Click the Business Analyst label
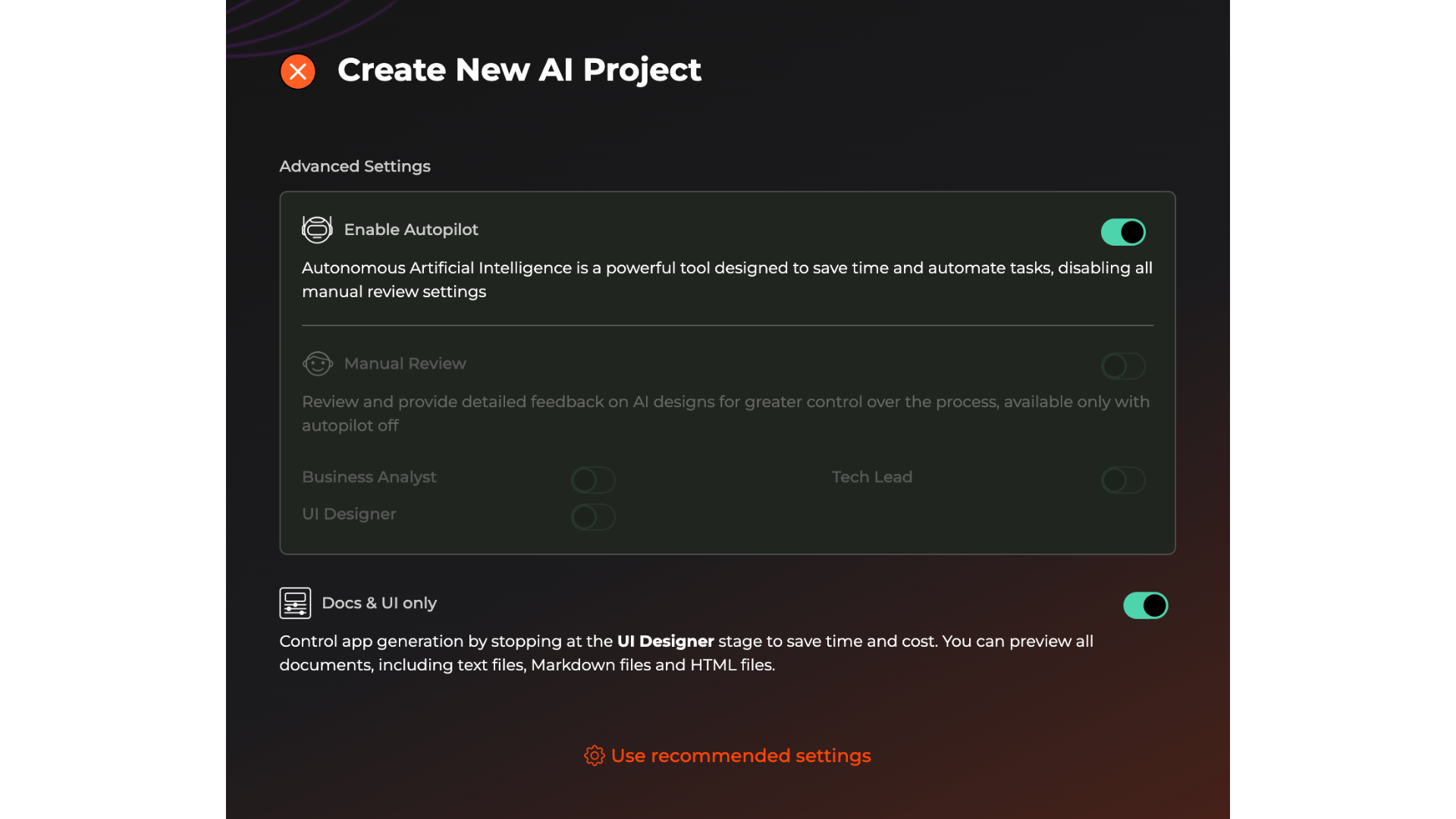Viewport: 1456px width, 819px height. point(369,477)
